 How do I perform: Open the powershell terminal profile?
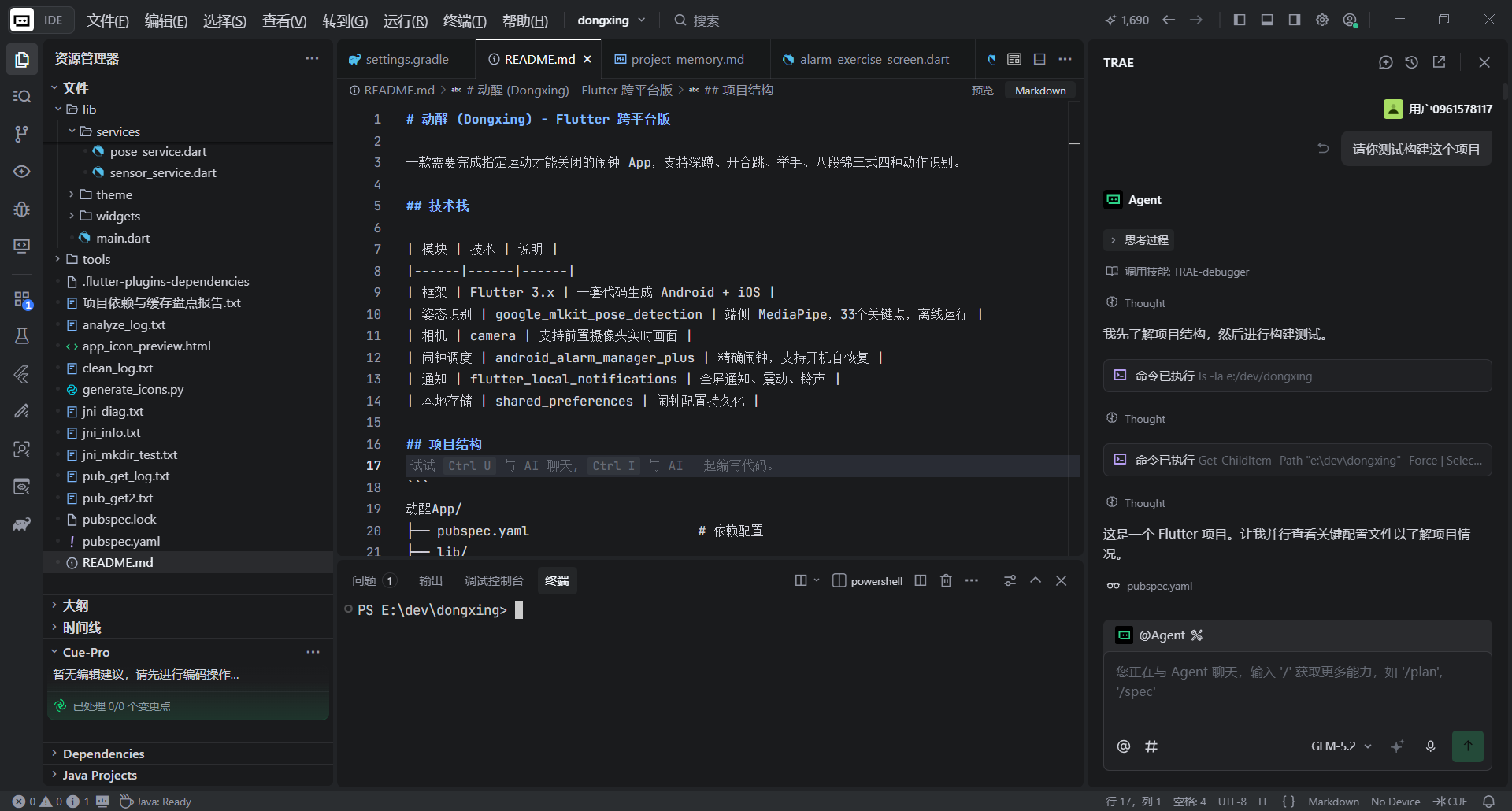pos(868,580)
